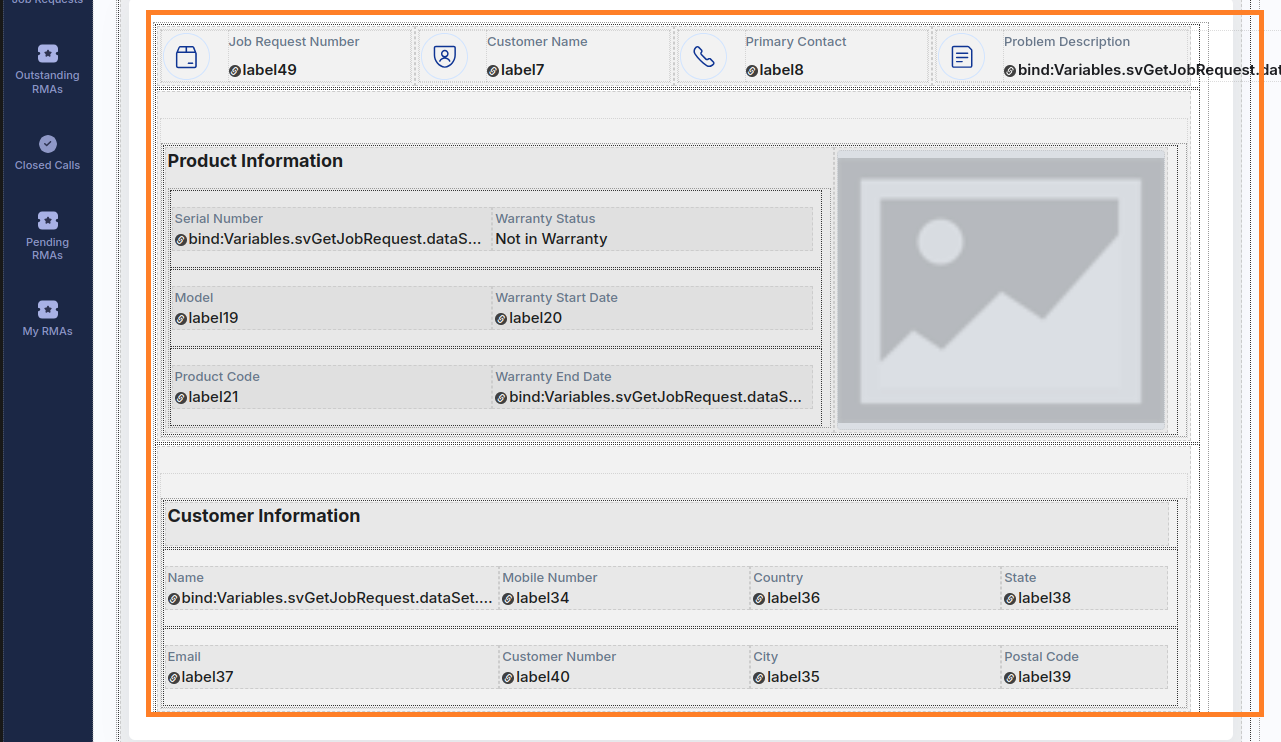This screenshot has height=742, width=1281.
Task: Click the Primary Contact phone icon
Action: 703,57
